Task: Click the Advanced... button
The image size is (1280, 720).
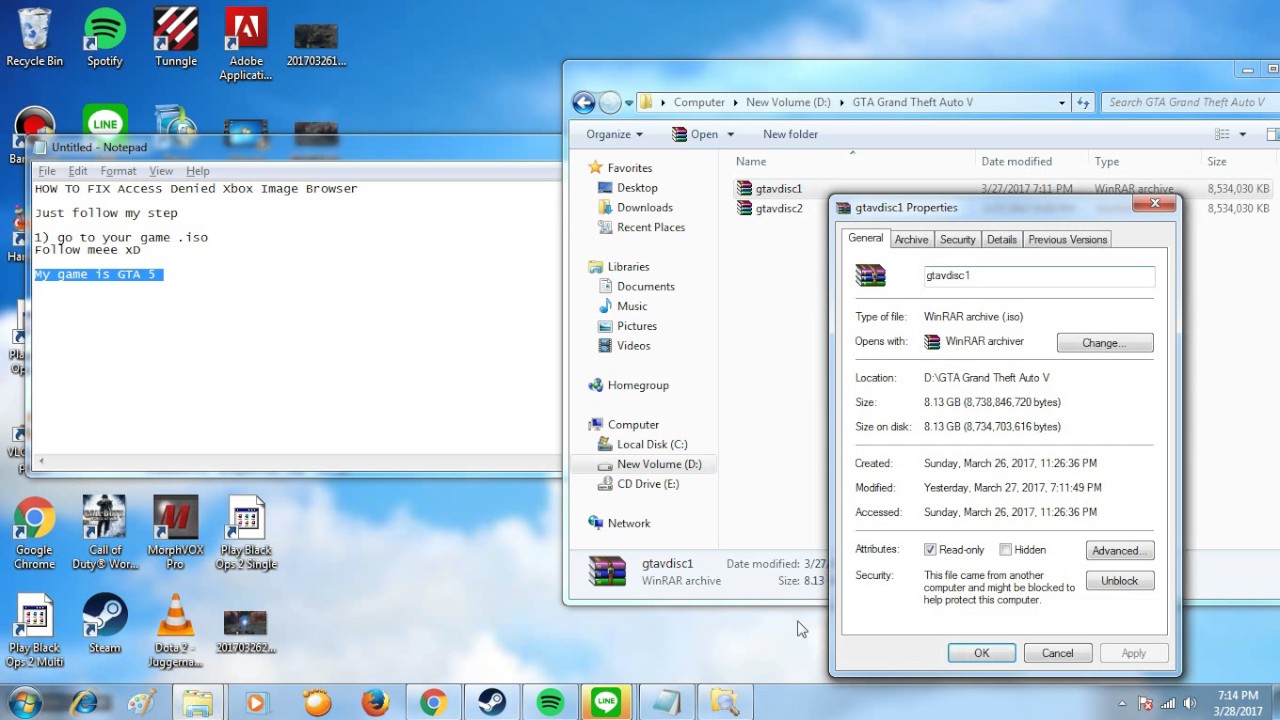Action: coord(1120,551)
